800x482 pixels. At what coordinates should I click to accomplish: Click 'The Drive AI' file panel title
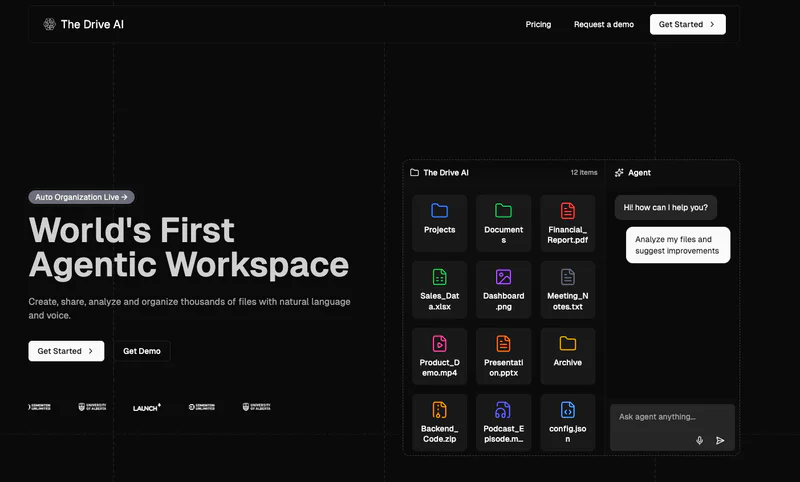pos(446,172)
